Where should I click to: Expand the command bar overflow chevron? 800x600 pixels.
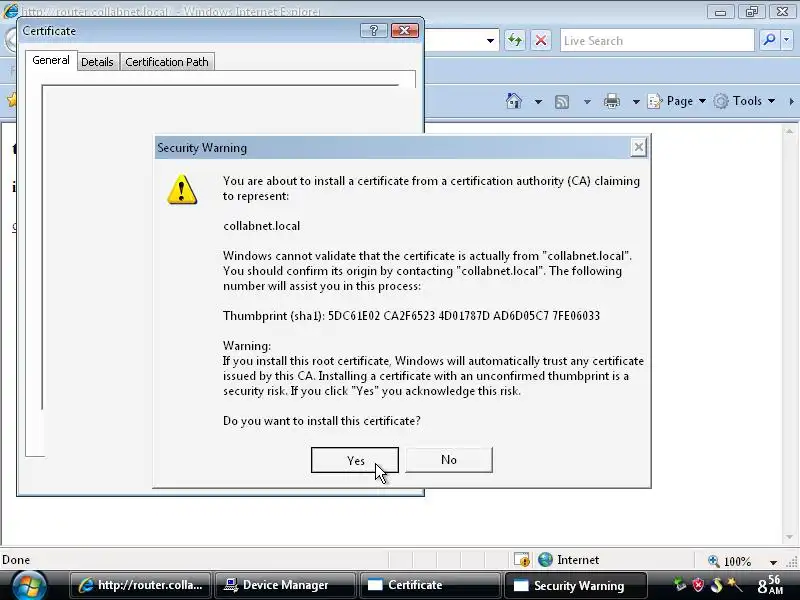[x=791, y=101]
